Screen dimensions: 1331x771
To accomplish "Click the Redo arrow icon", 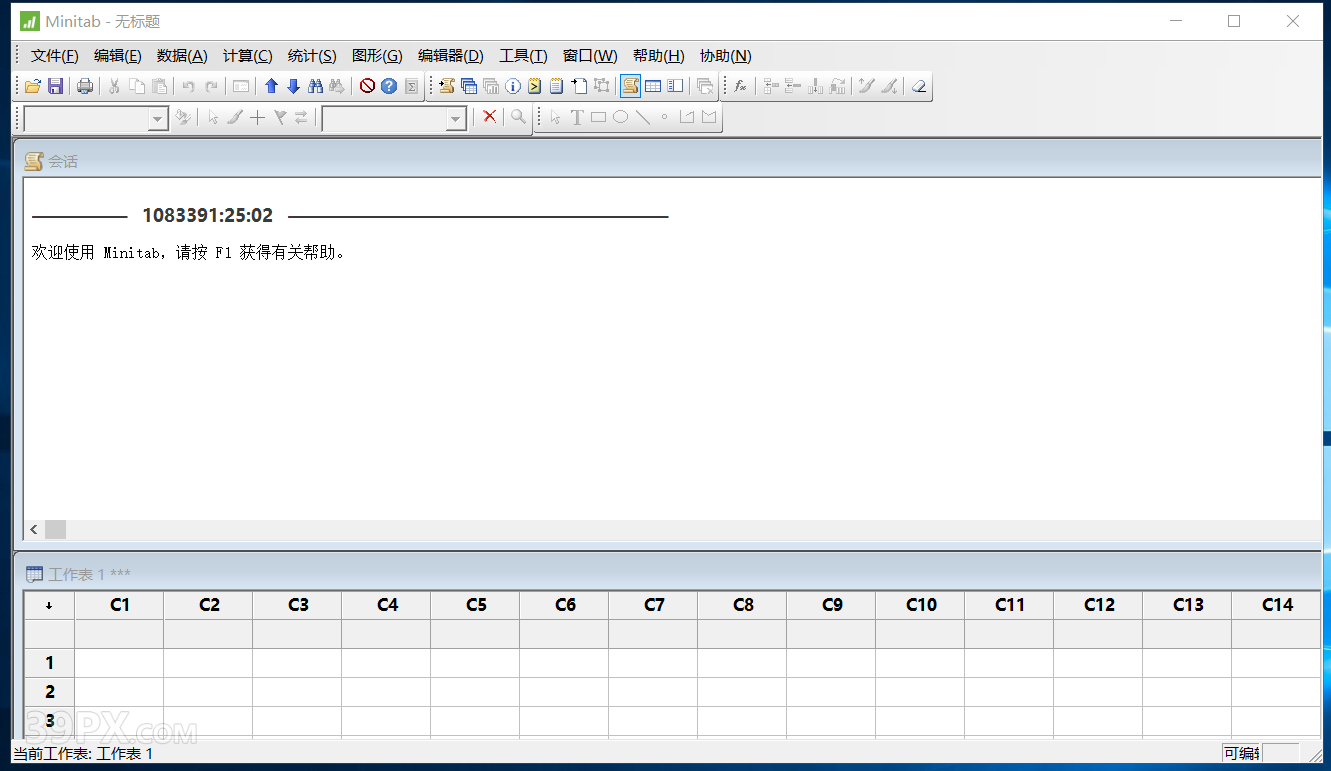I will [211, 87].
